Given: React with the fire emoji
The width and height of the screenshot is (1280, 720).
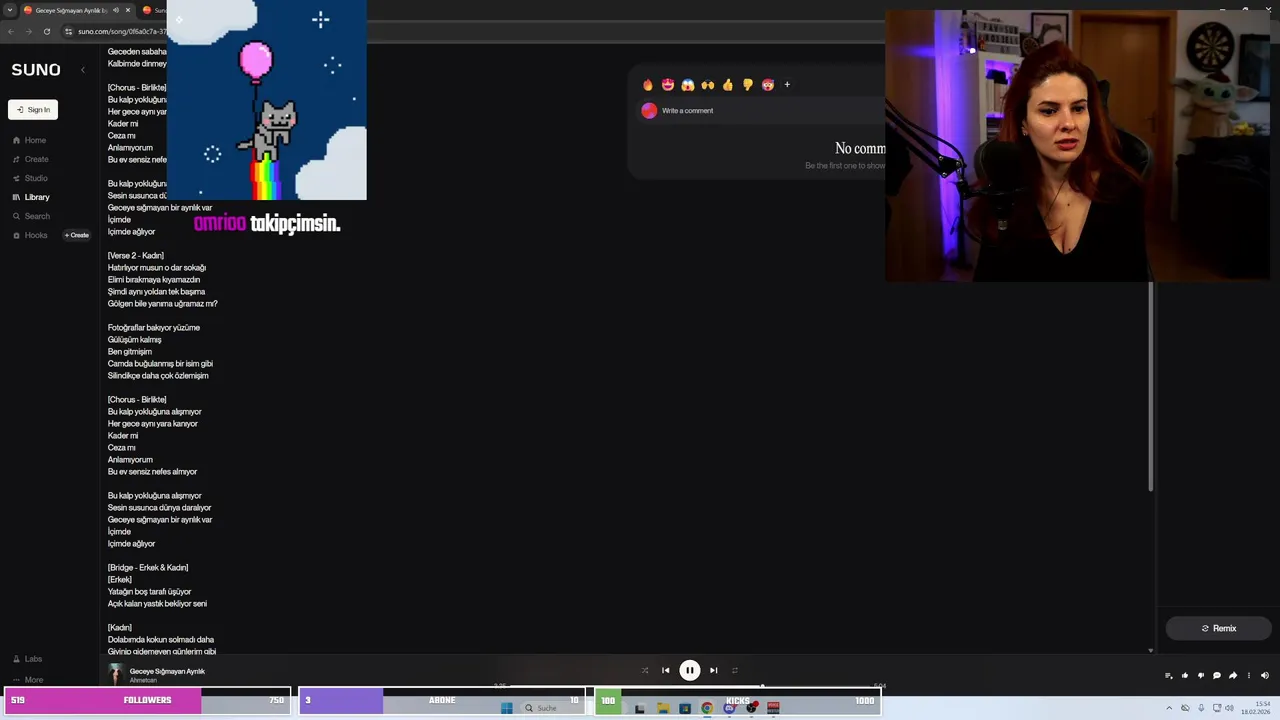Looking at the screenshot, I should pos(648,85).
